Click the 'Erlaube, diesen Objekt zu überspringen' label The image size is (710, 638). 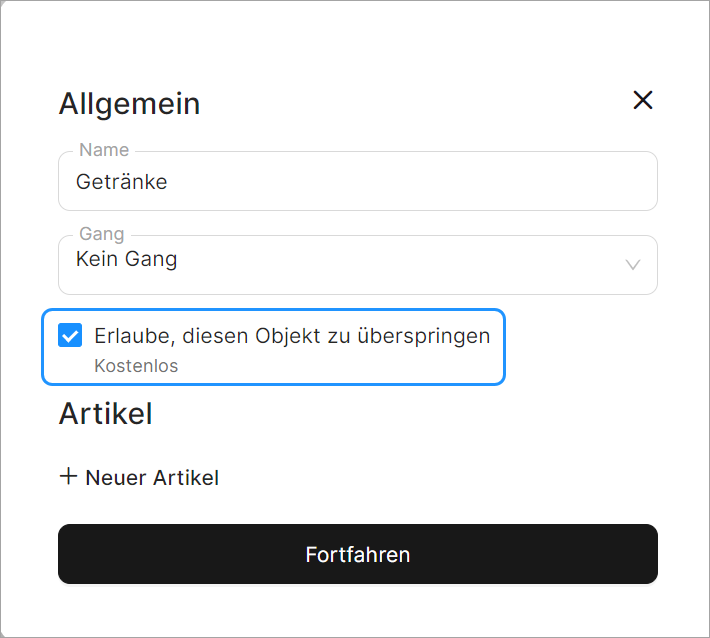(x=292, y=336)
